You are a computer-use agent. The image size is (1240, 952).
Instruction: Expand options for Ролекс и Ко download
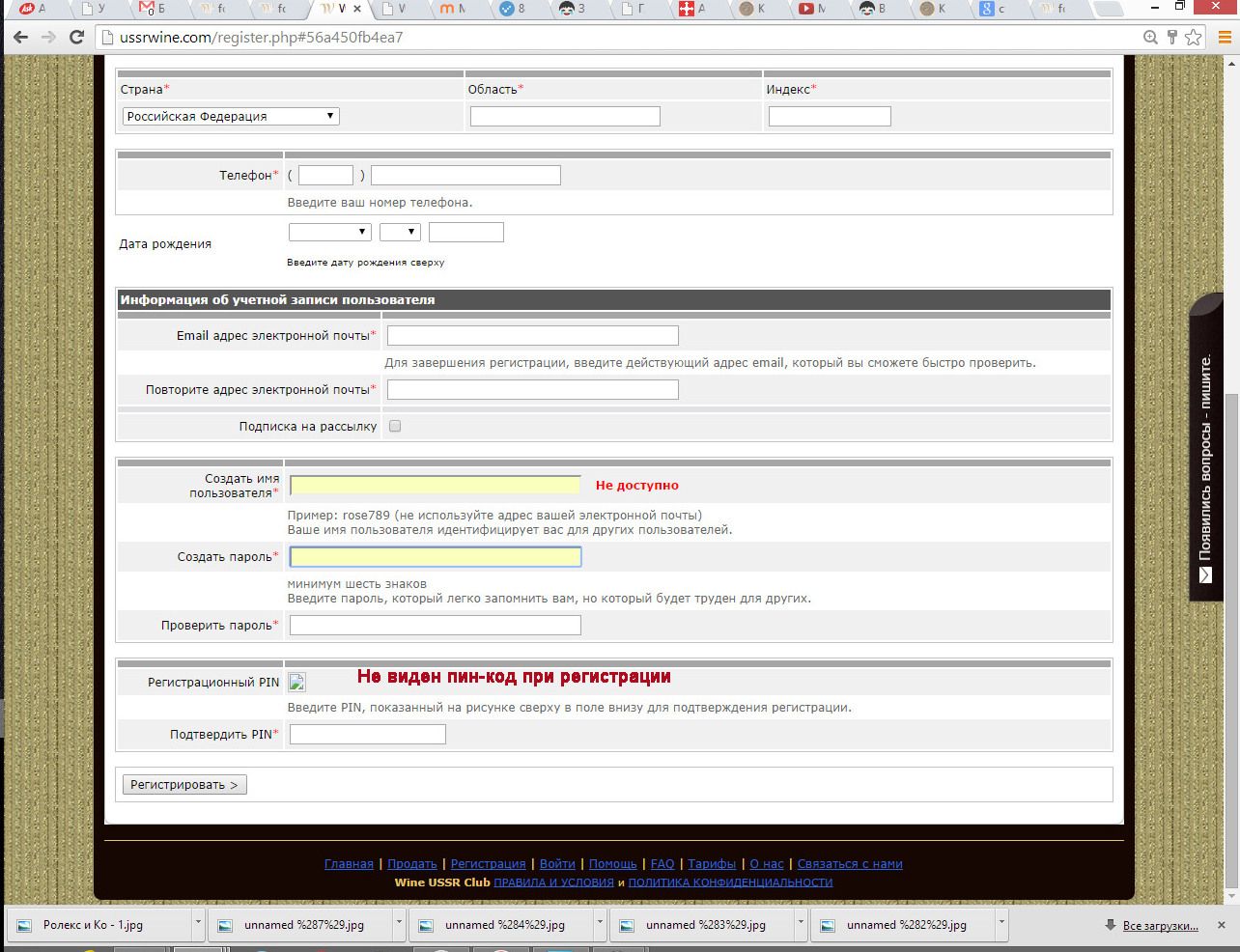click(x=198, y=924)
